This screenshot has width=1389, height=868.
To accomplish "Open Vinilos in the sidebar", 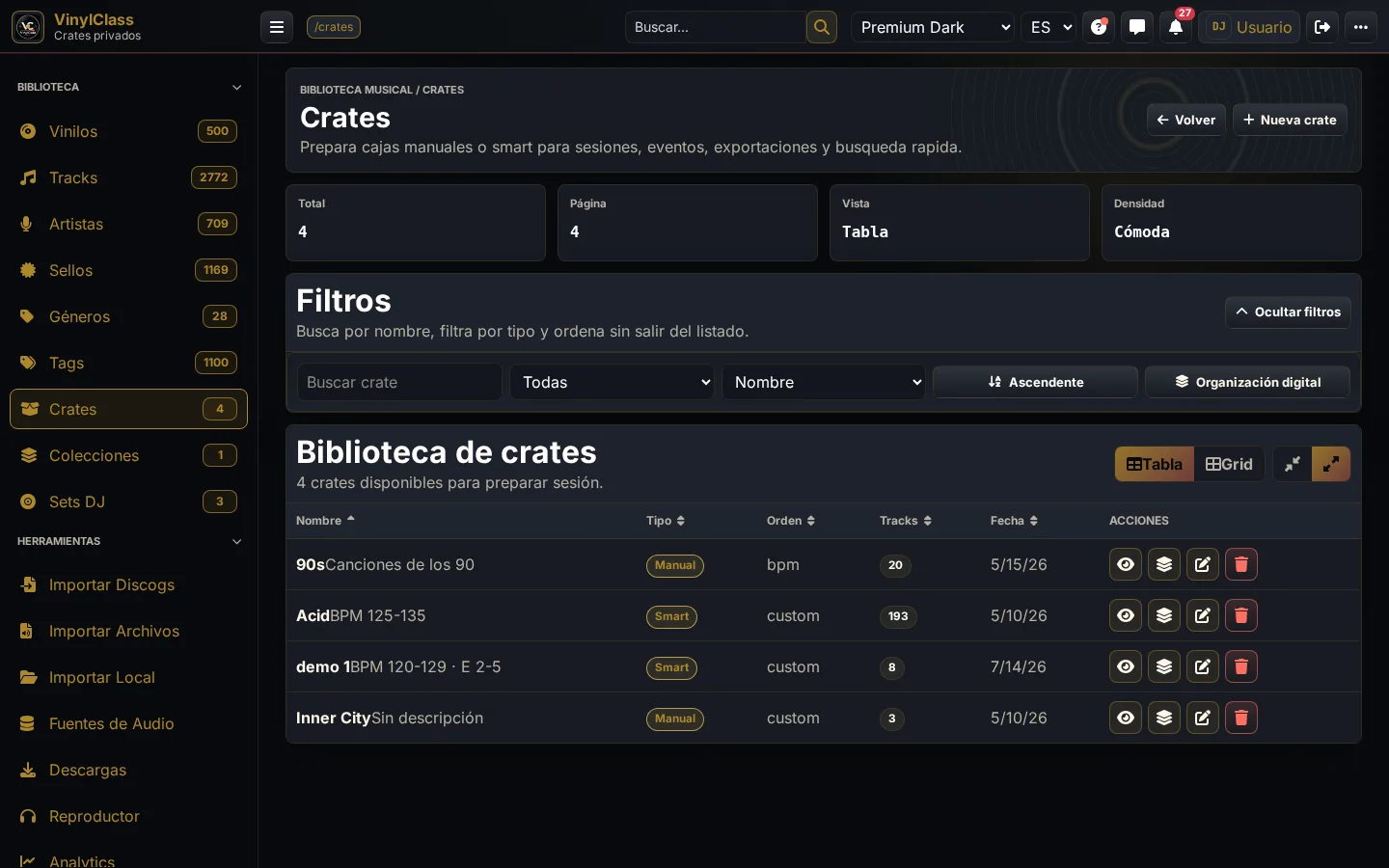I will [x=128, y=131].
